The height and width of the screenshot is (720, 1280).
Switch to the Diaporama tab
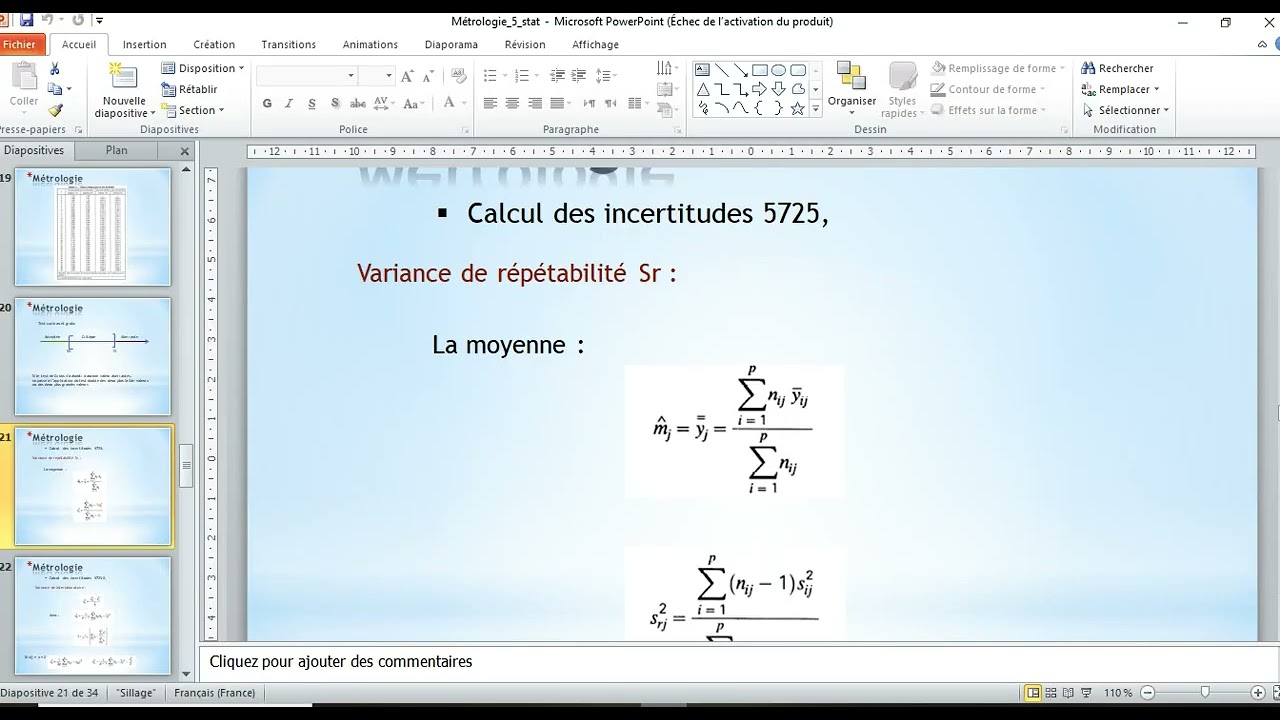click(451, 44)
